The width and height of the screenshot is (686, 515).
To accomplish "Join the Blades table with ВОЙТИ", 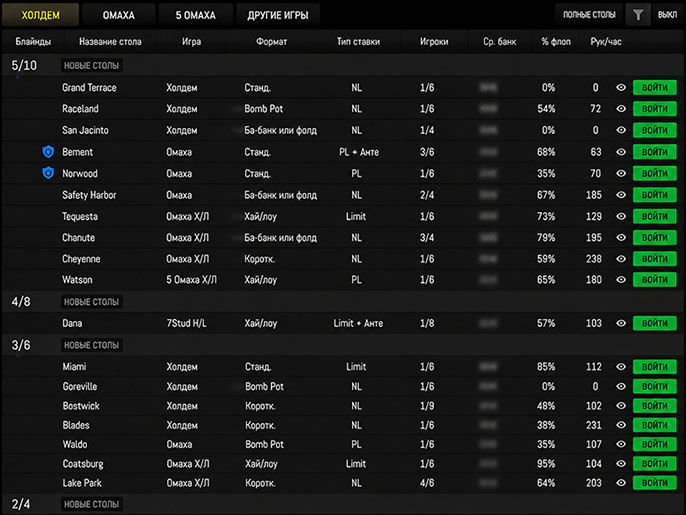I will (x=654, y=425).
